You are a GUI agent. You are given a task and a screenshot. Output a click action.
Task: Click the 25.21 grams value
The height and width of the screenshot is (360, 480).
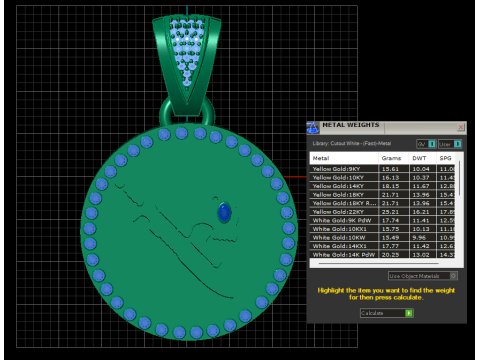click(x=390, y=212)
